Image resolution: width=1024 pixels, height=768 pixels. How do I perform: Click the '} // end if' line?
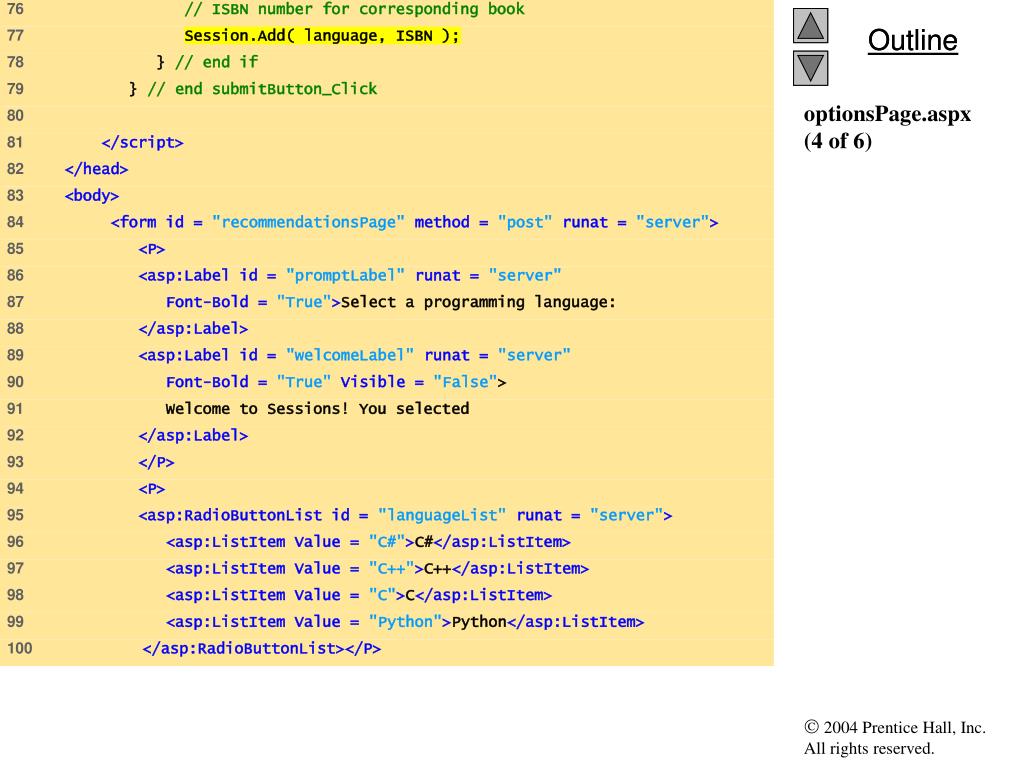pos(207,62)
